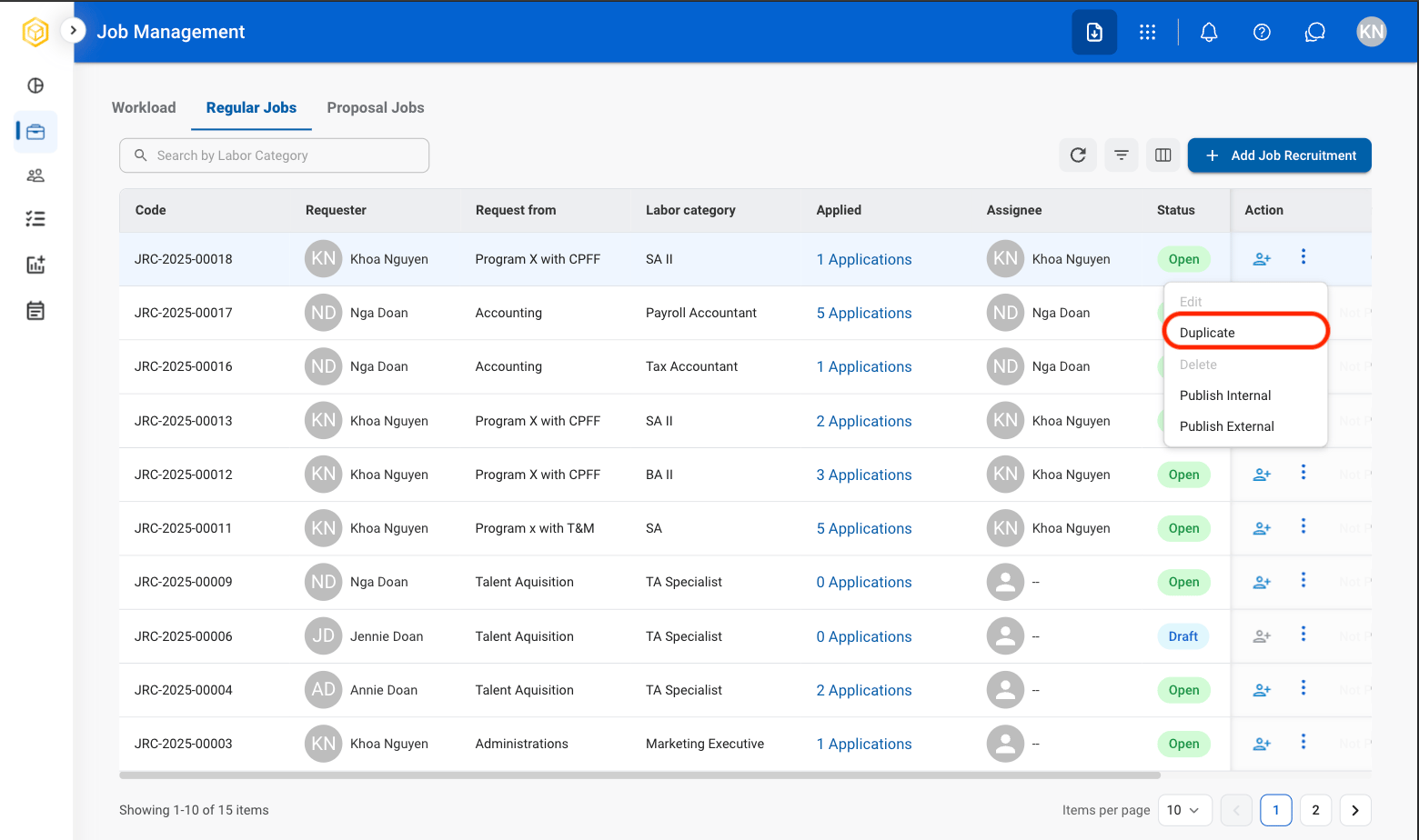Open the three-dot menu for JRC-2025-00003

(1303, 742)
